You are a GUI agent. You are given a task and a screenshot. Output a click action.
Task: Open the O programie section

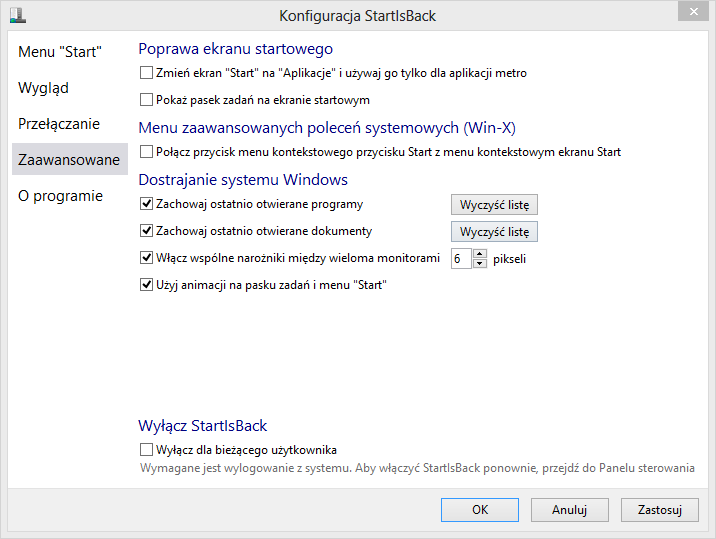tap(61, 196)
